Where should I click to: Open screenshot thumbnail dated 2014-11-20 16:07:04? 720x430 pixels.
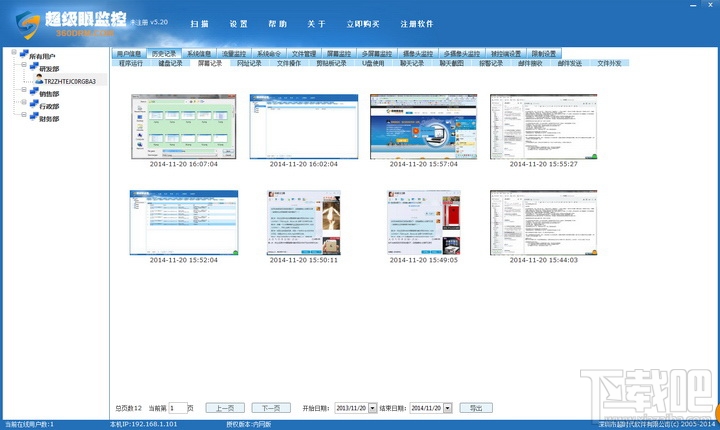click(x=184, y=127)
